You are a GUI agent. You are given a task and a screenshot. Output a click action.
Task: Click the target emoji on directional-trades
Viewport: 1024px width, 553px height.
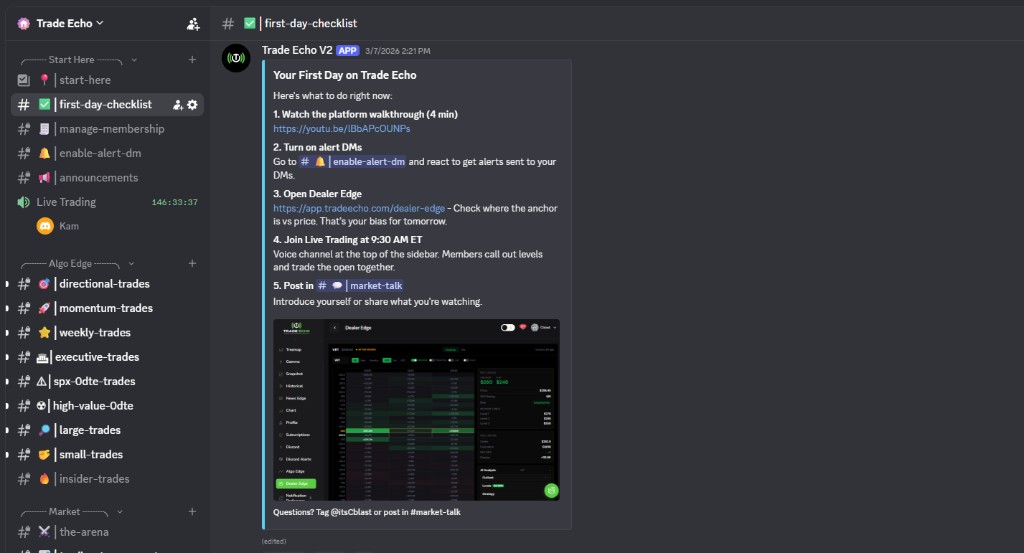[44, 283]
